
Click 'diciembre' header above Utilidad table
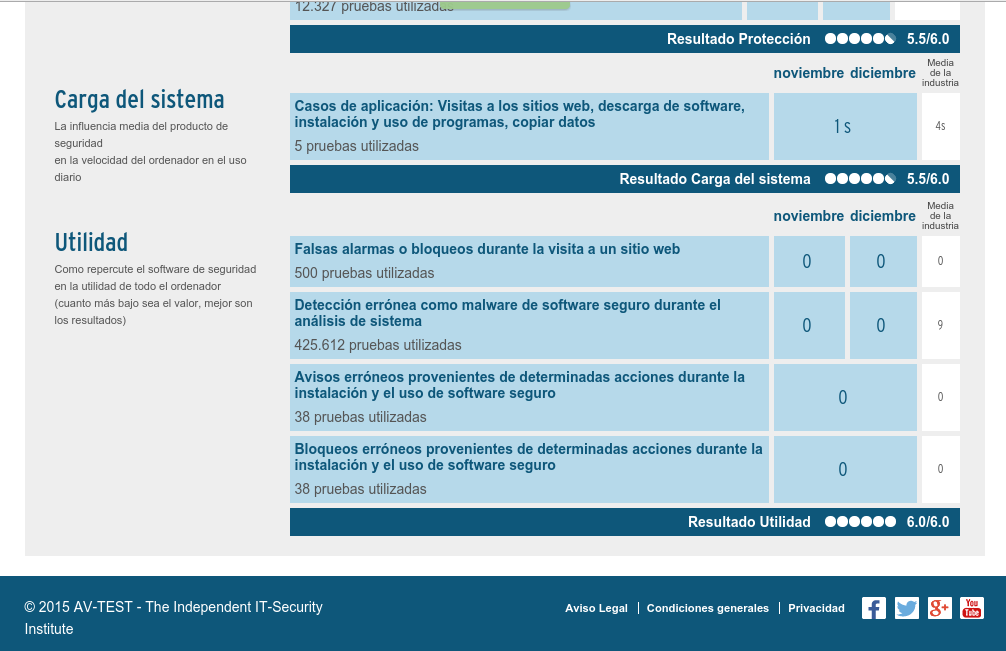(x=883, y=216)
